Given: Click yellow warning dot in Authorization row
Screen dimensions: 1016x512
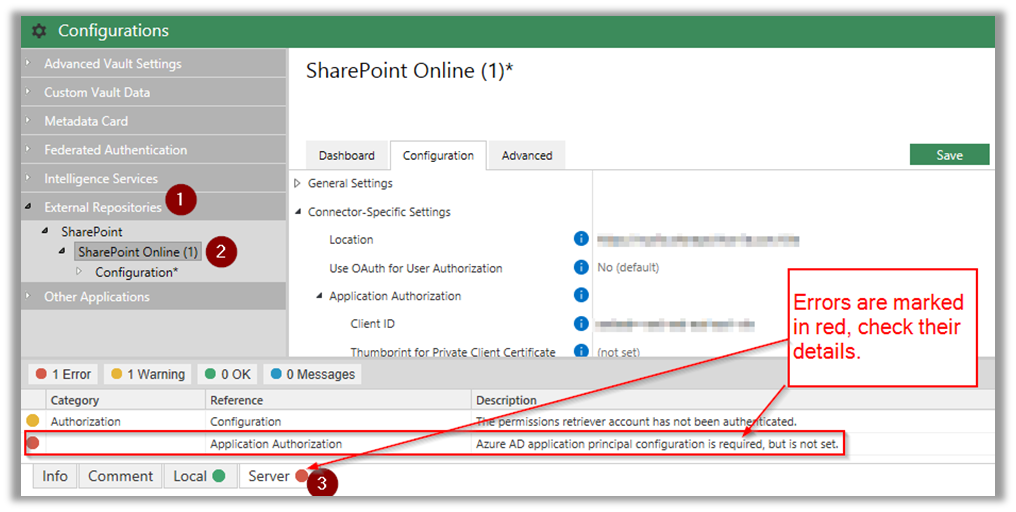Looking at the screenshot, I should (32, 421).
